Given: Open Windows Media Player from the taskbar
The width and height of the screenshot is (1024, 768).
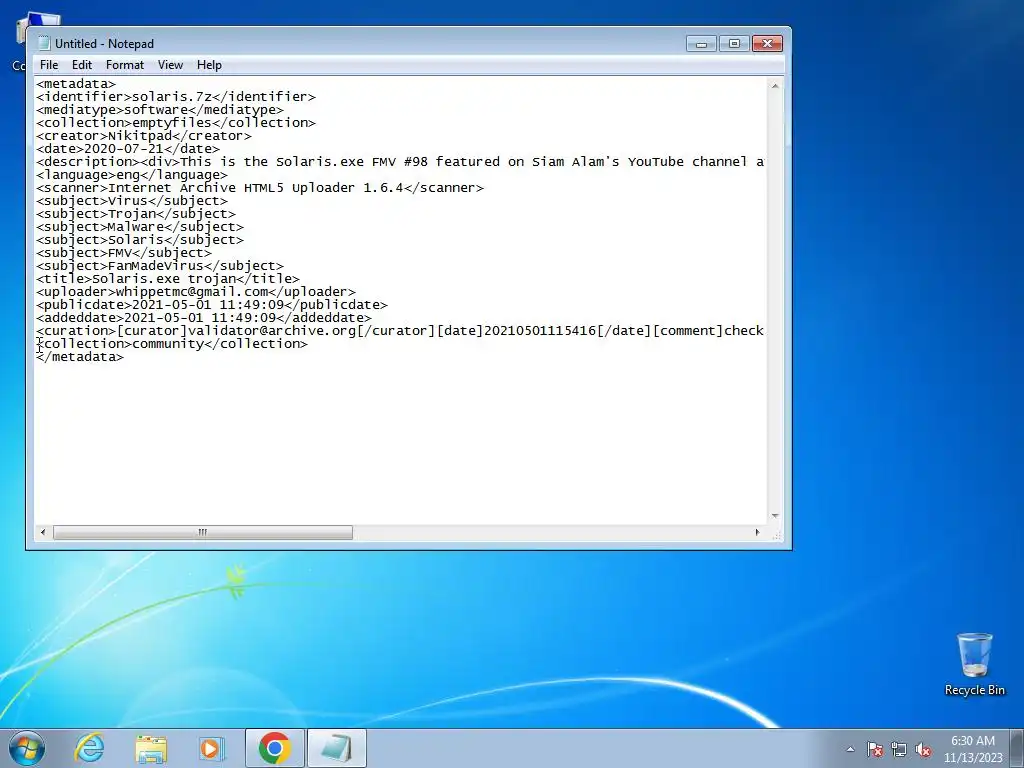Looking at the screenshot, I should point(212,748).
